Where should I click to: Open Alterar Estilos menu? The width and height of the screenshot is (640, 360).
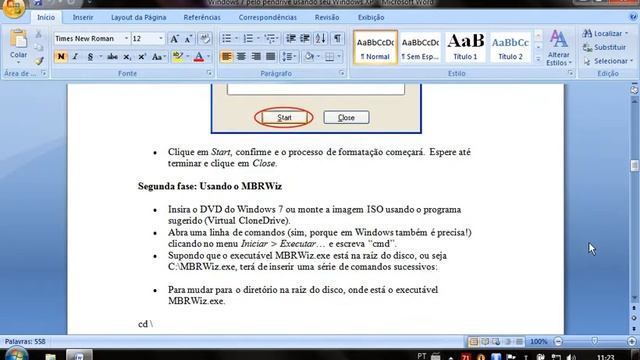(x=559, y=48)
